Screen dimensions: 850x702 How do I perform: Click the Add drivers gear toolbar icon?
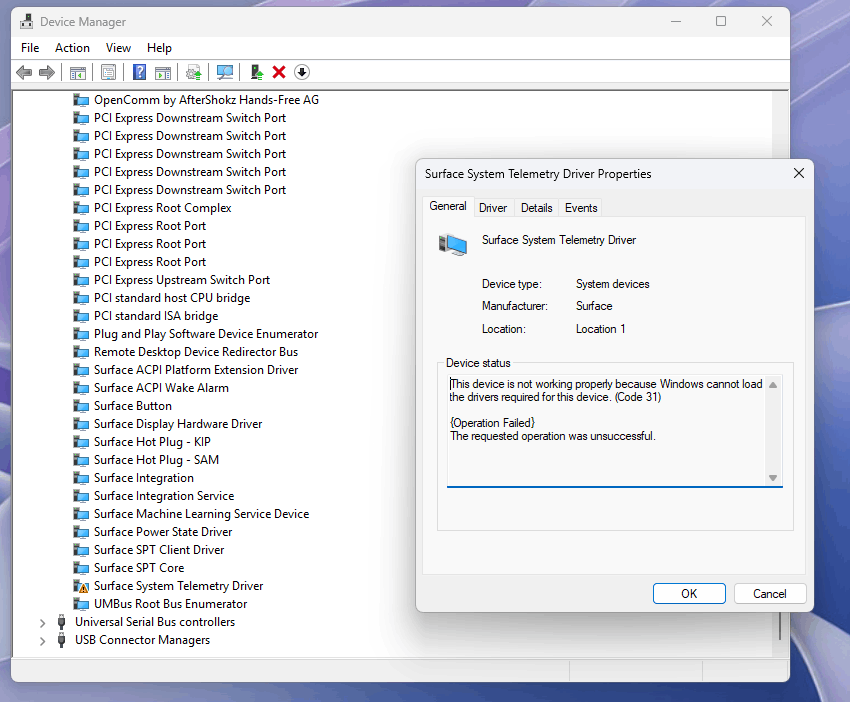point(194,72)
